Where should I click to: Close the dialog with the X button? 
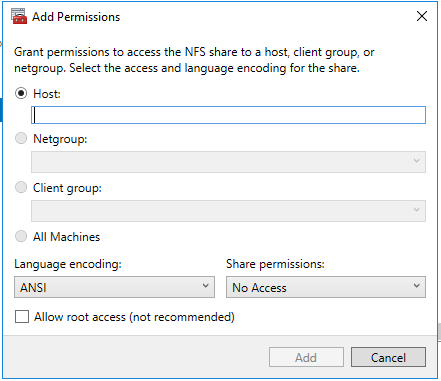pos(422,16)
